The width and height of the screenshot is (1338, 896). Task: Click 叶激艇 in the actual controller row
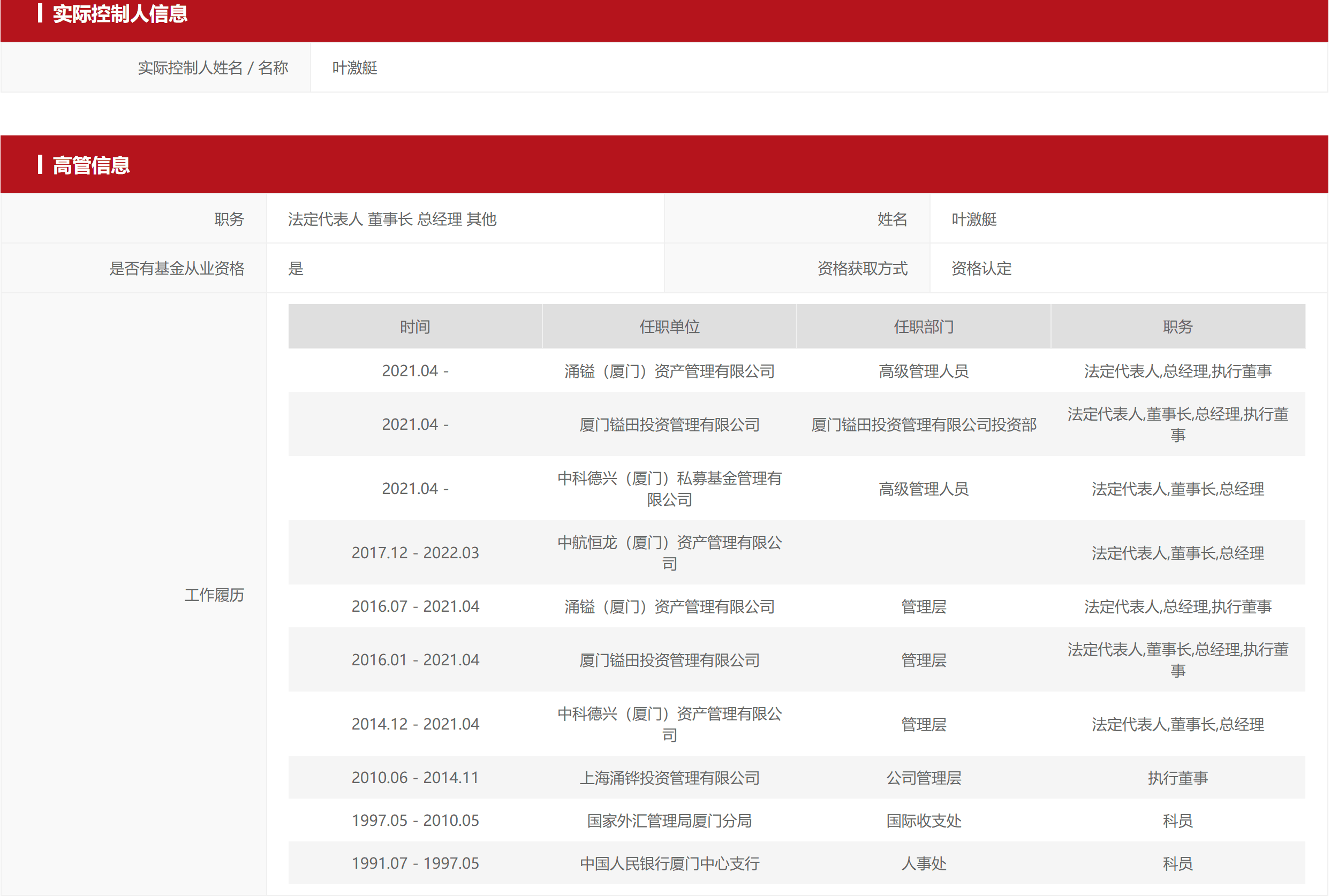pos(355,68)
